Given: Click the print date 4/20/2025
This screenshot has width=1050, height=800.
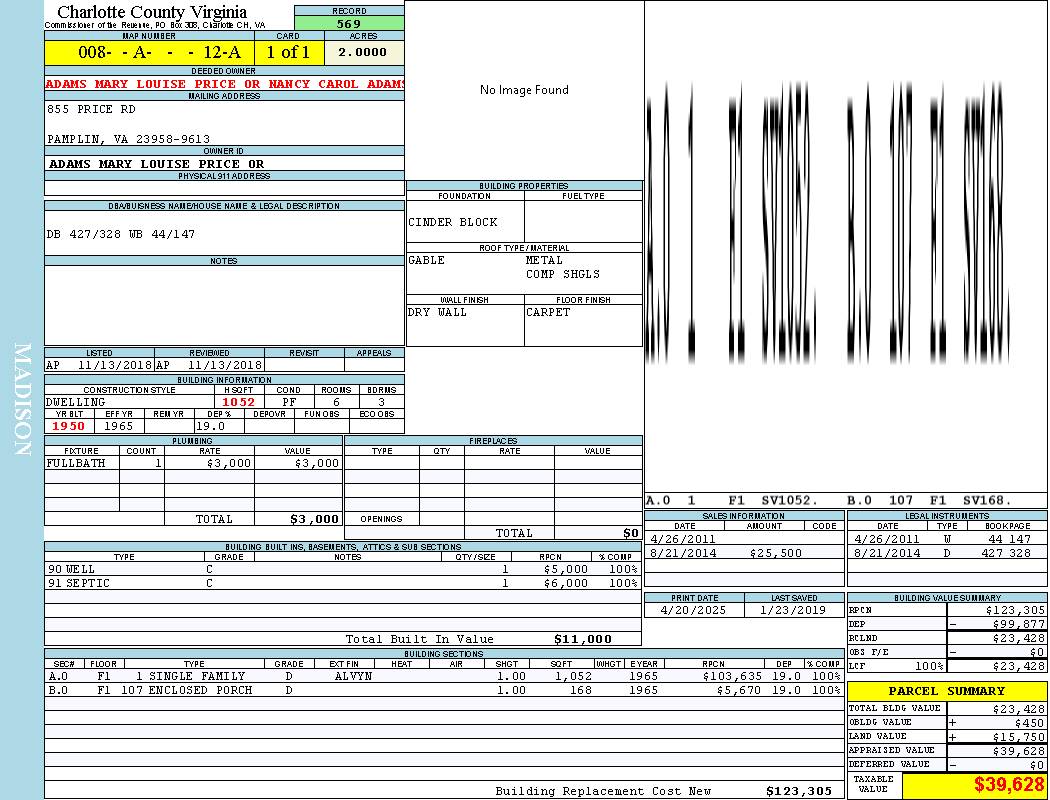Looking at the screenshot, I should (693, 611).
